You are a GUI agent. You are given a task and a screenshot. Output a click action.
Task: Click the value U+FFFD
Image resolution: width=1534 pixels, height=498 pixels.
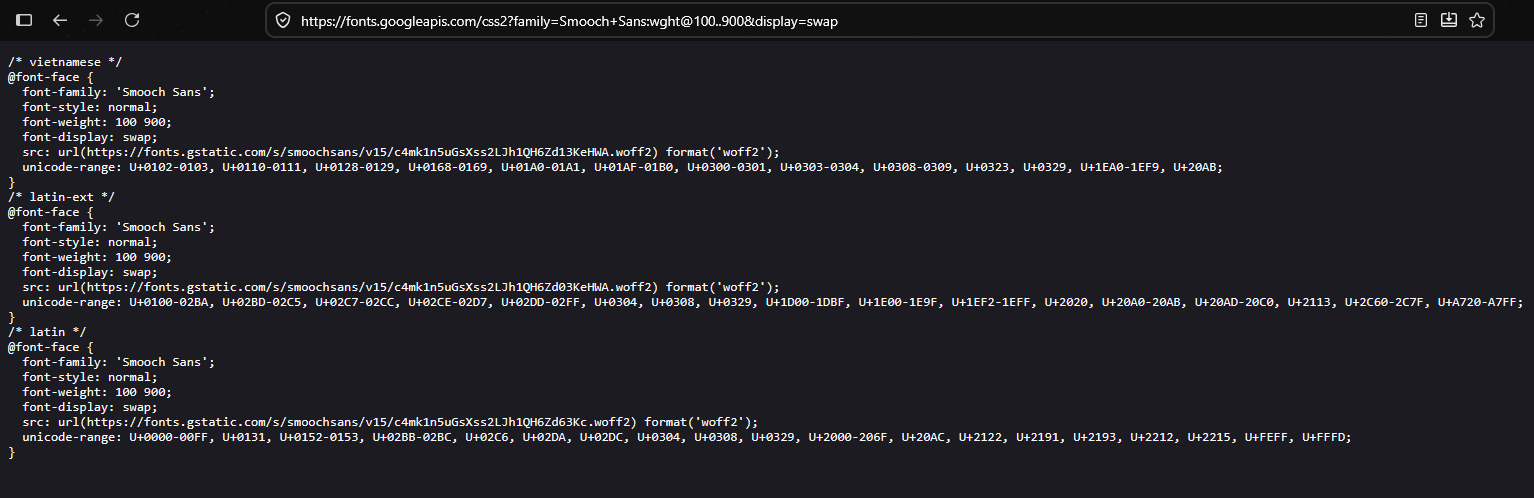coord(1325,437)
